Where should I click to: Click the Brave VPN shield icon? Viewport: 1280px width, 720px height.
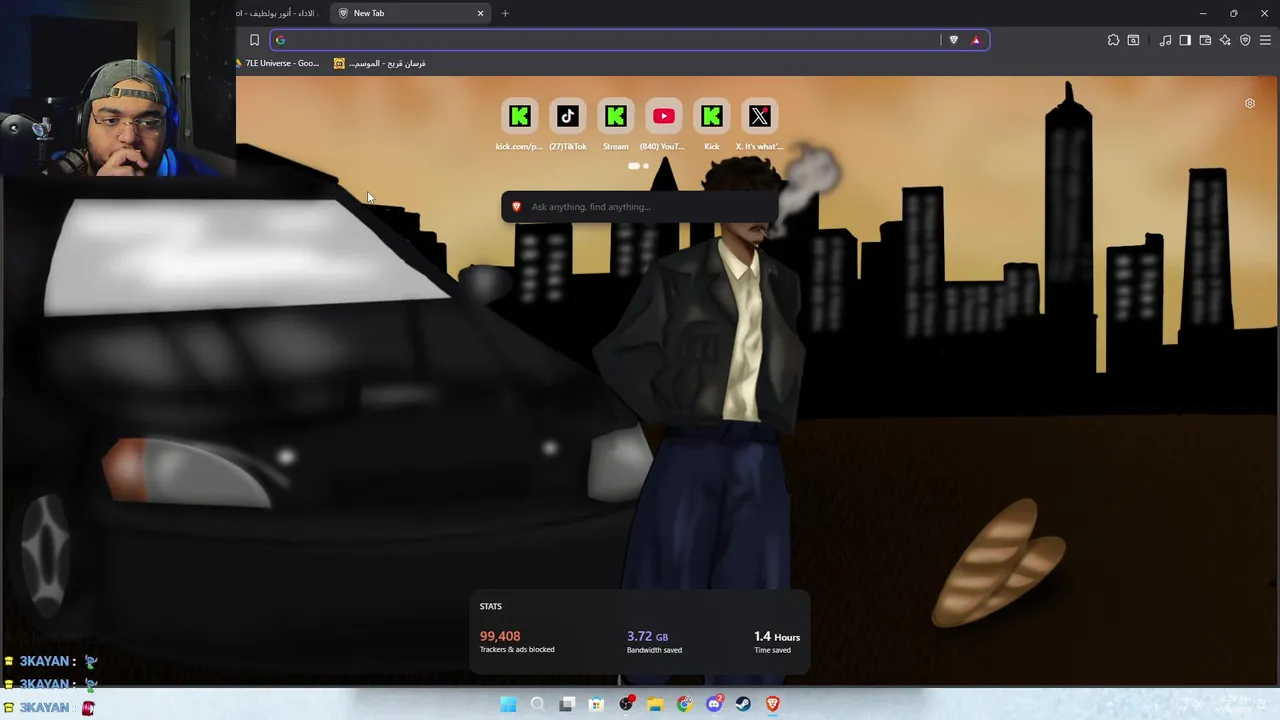(1245, 40)
